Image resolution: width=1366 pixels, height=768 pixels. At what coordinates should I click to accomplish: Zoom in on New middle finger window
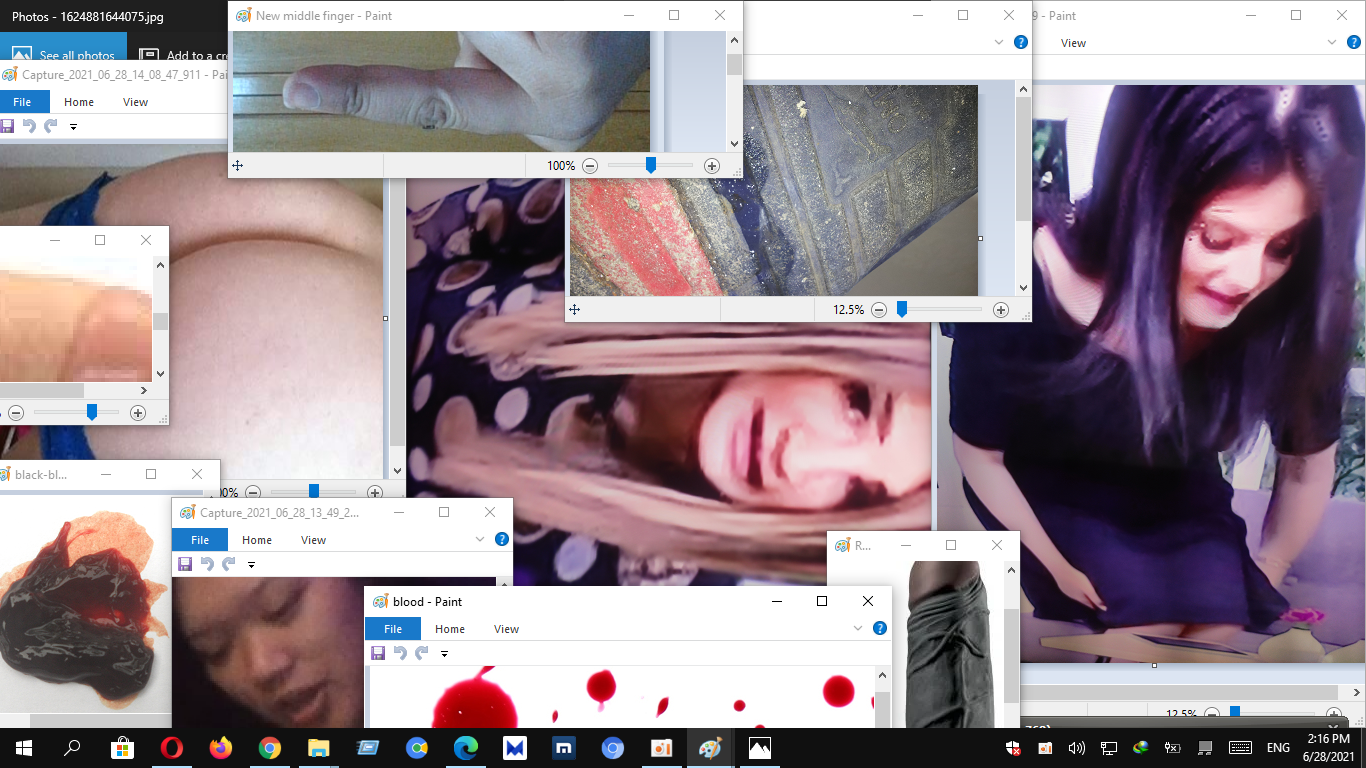point(712,166)
